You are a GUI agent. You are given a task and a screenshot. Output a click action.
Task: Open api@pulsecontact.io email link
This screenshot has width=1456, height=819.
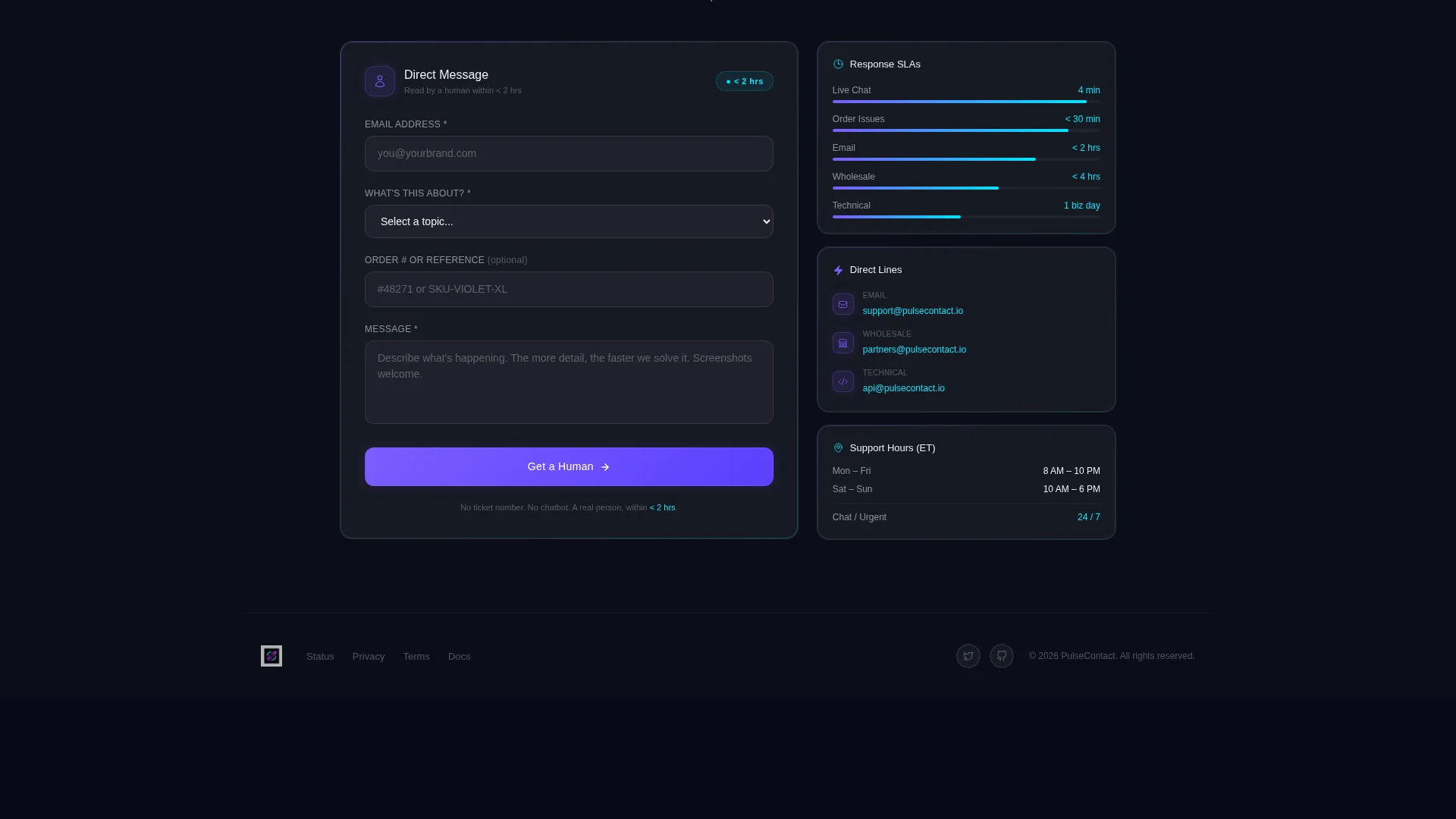click(x=903, y=388)
